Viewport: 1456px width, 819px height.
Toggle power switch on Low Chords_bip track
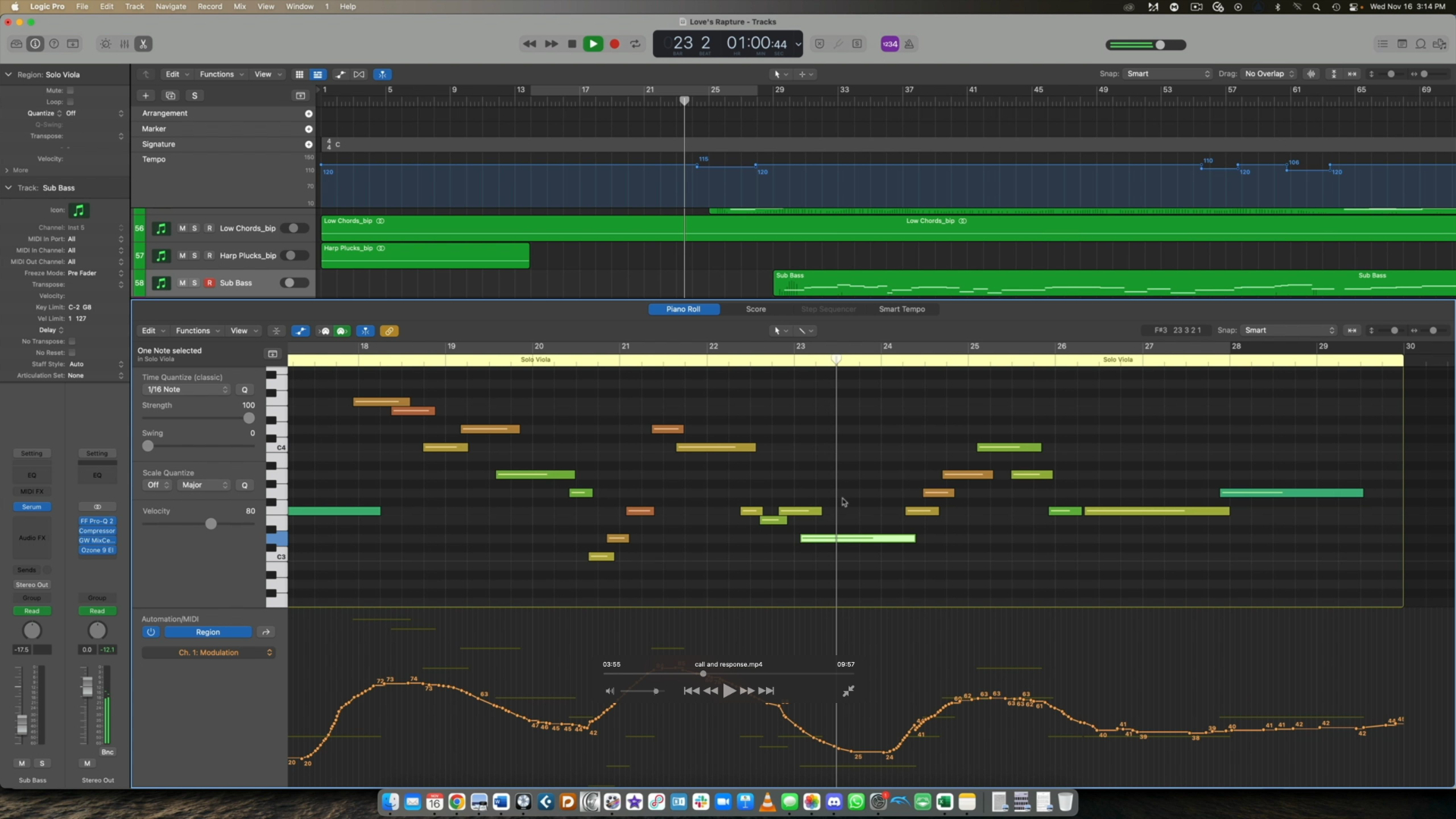[x=293, y=228]
